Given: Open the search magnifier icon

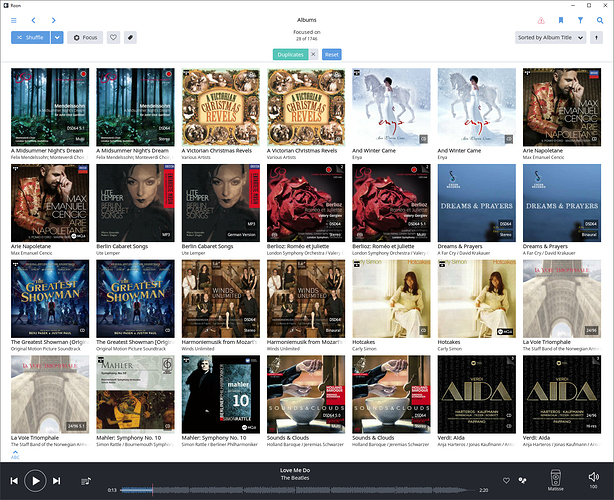Looking at the screenshot, I should 600,20.
